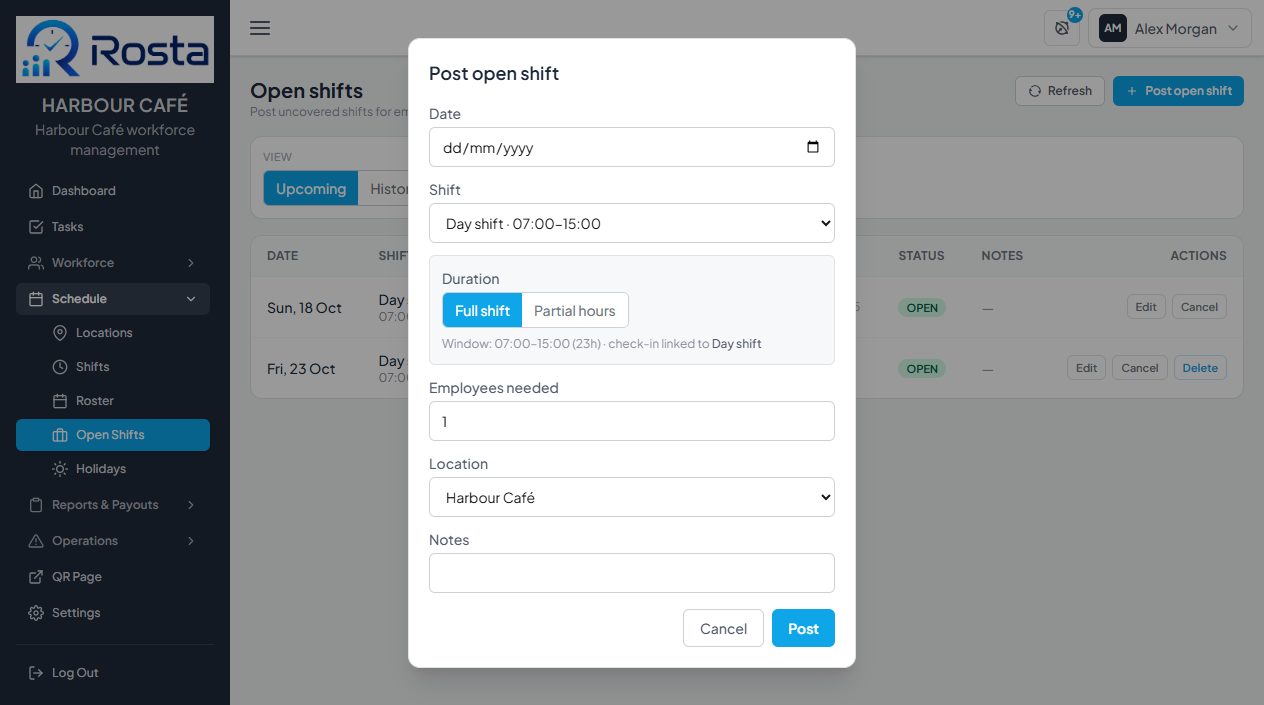Expand the Alex Morgan account menu

1170,28
